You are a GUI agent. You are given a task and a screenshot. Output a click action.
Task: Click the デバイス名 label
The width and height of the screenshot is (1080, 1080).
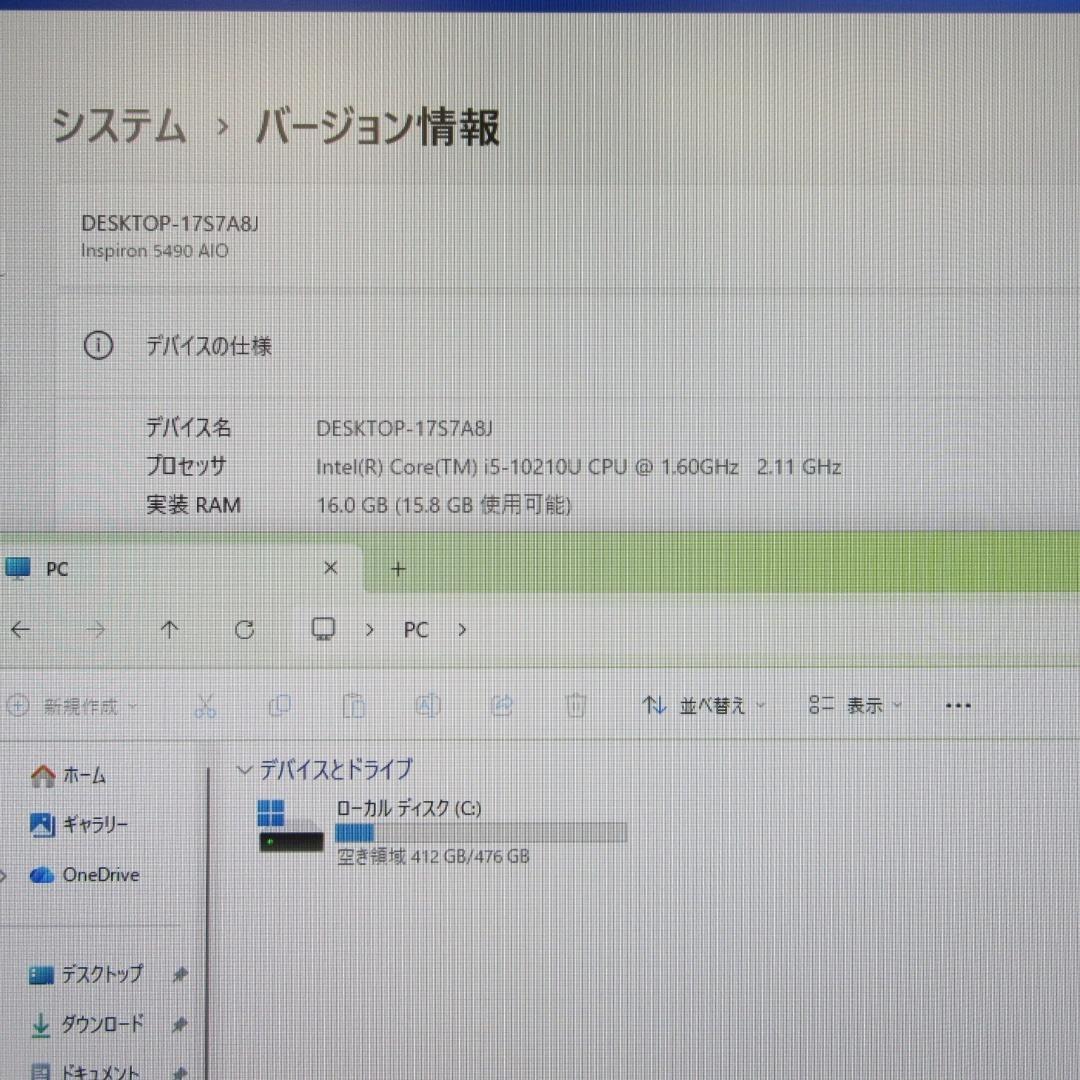(x=189, y=428)
